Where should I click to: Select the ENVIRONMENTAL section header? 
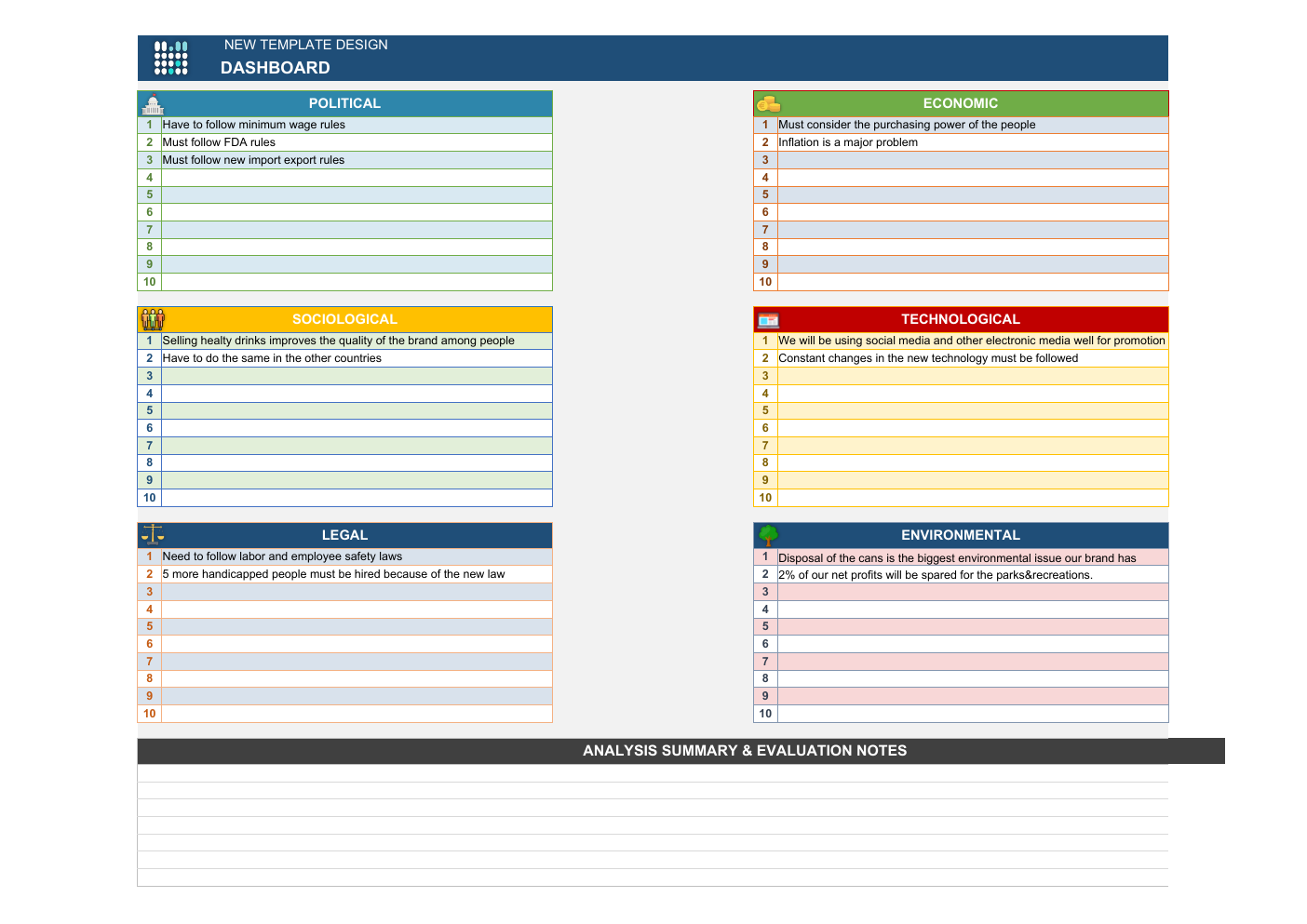[961, 535]
